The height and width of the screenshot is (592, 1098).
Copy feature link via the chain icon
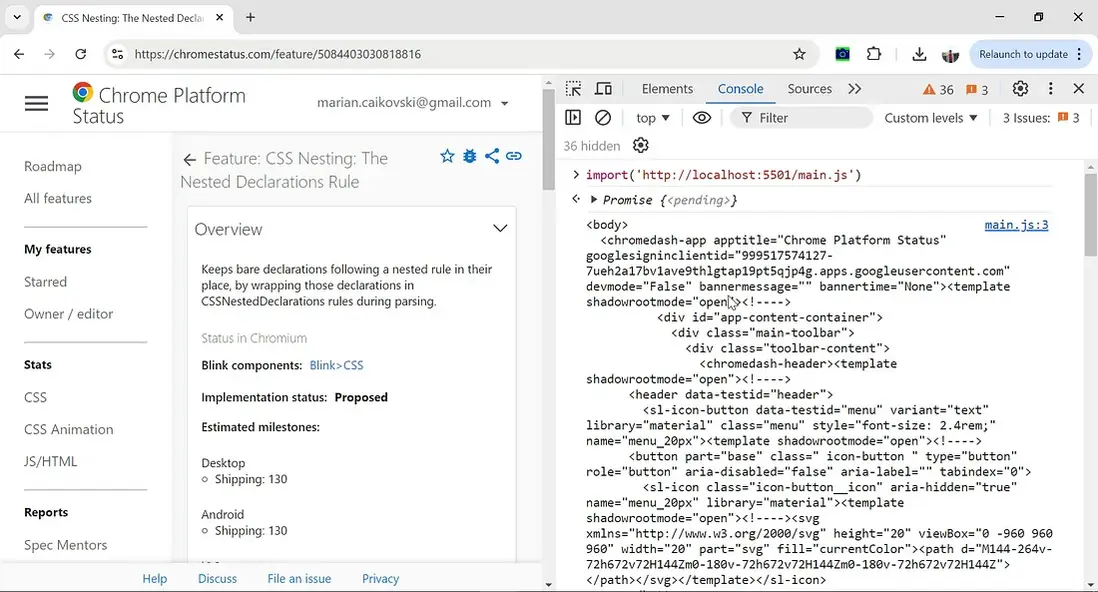[x=514, y=156]
